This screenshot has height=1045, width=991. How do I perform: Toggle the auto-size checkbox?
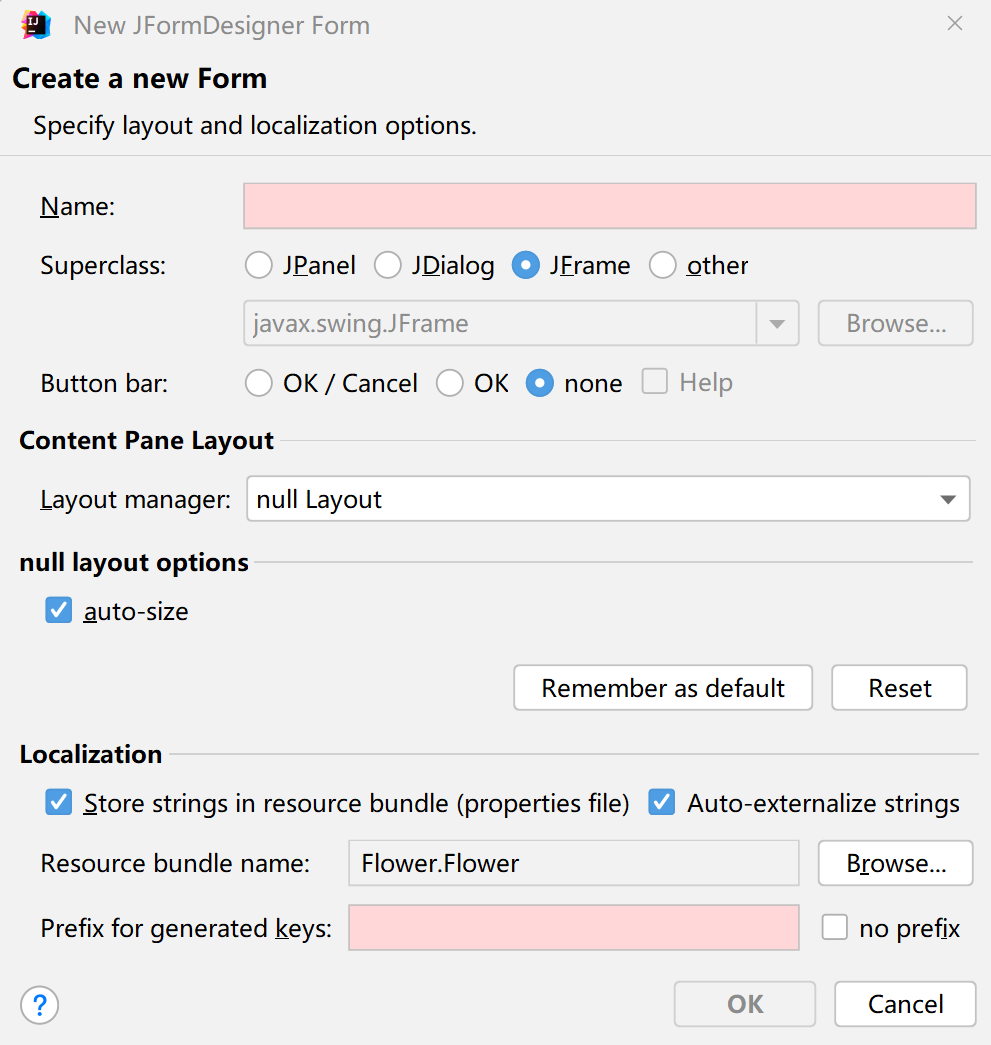(59, 610)
